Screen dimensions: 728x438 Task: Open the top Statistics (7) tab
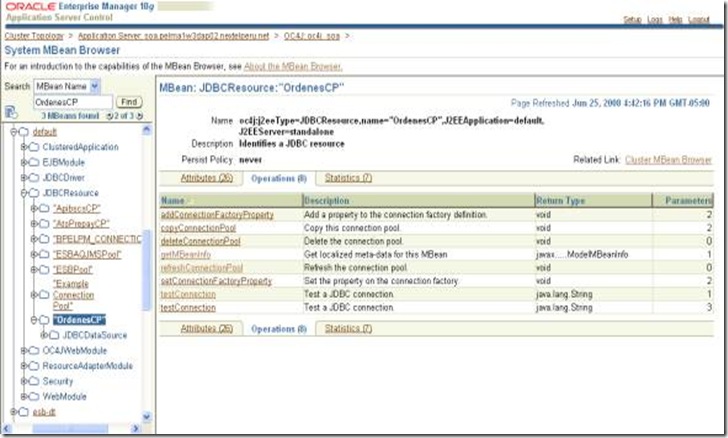pyautogui.click(x=348, y=178)
